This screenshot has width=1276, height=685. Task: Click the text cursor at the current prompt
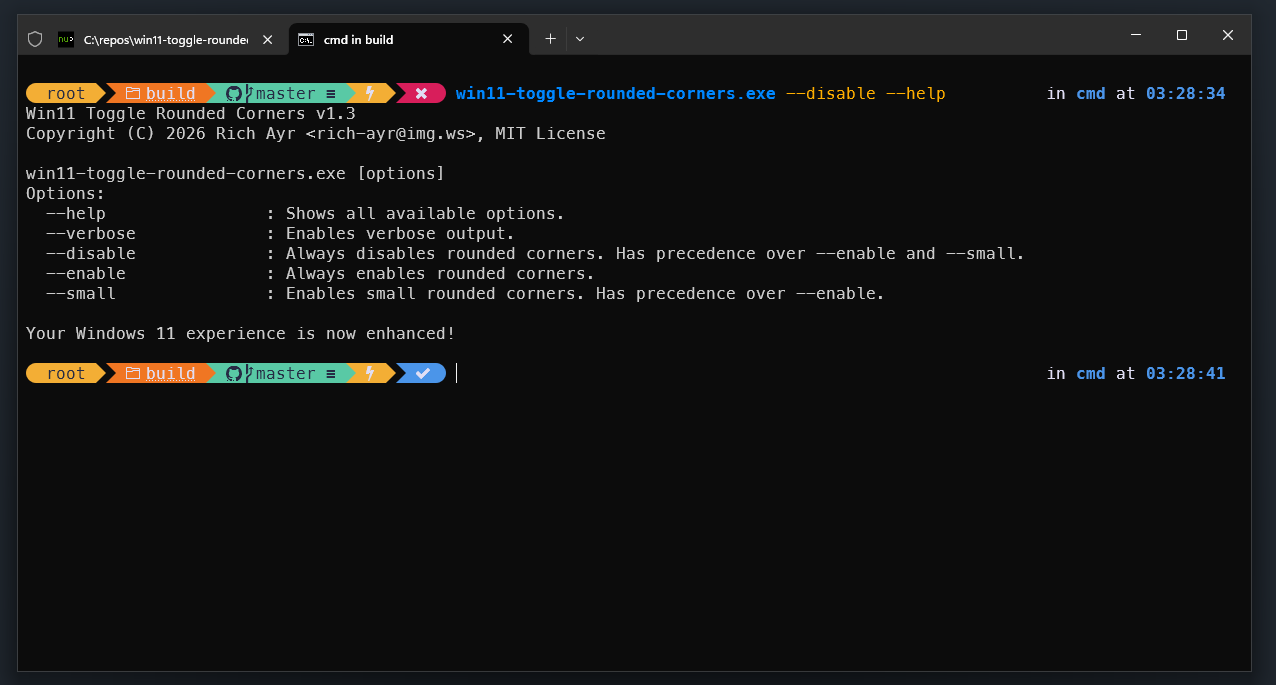click(457, 373)
